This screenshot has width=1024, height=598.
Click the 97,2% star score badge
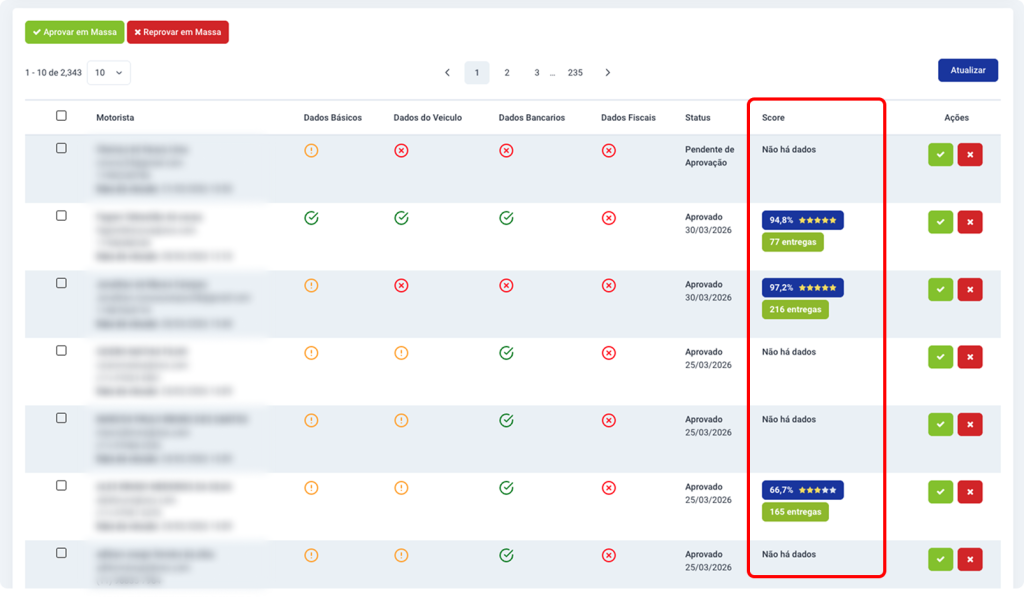802,288
